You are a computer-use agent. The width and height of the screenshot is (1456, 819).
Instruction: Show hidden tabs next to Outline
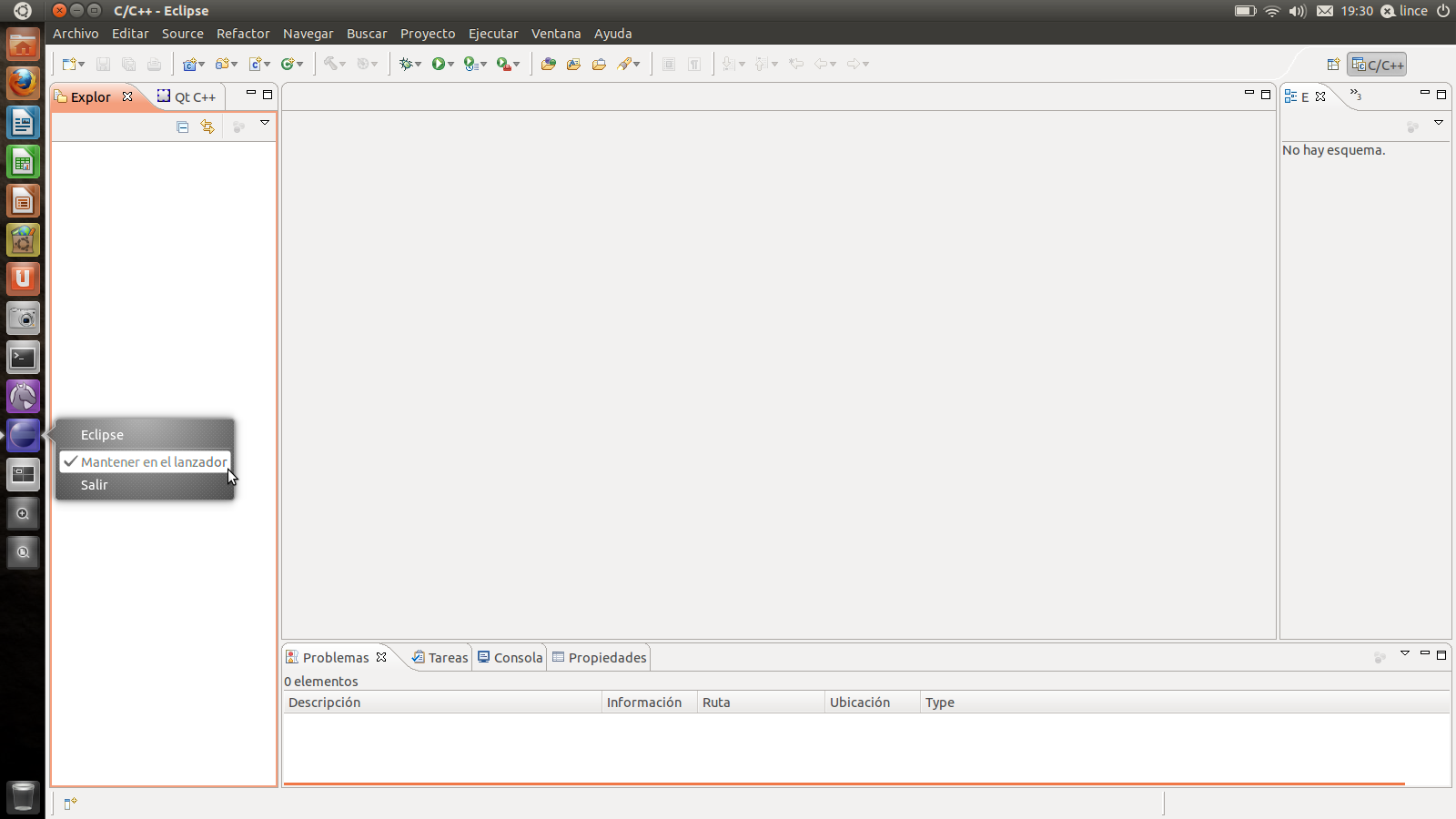[x=1356, y=95]
